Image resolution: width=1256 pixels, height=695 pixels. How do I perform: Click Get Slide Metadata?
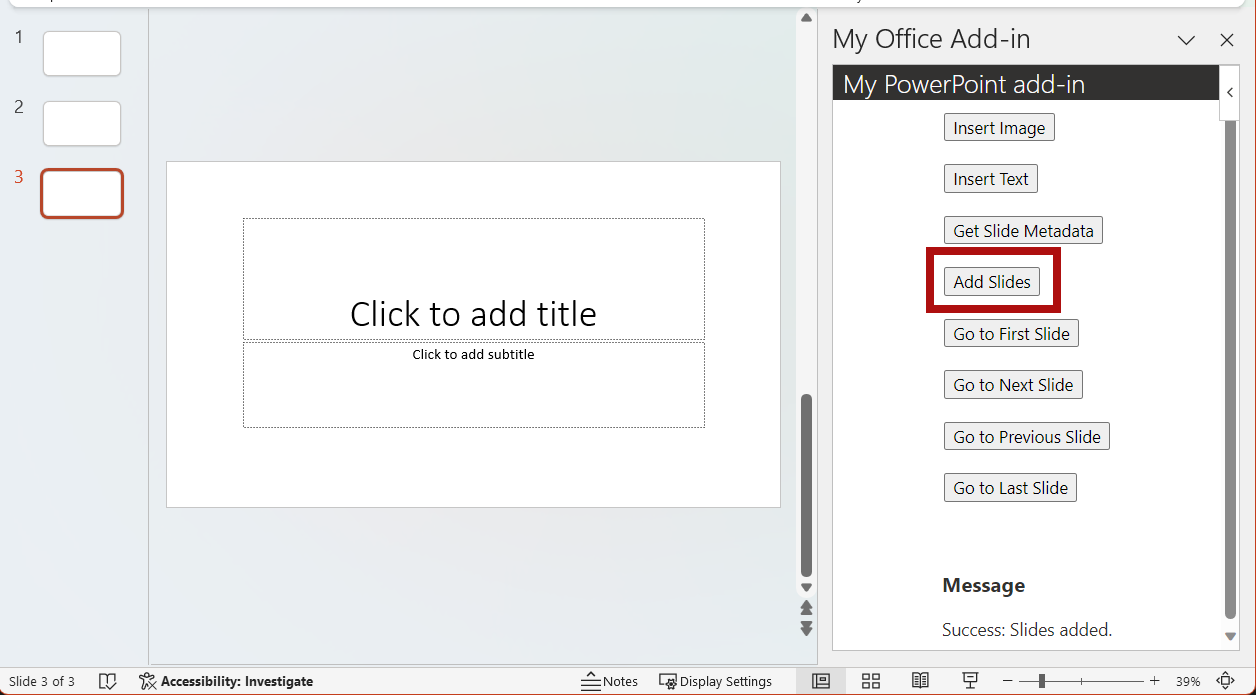point(1022,230)
